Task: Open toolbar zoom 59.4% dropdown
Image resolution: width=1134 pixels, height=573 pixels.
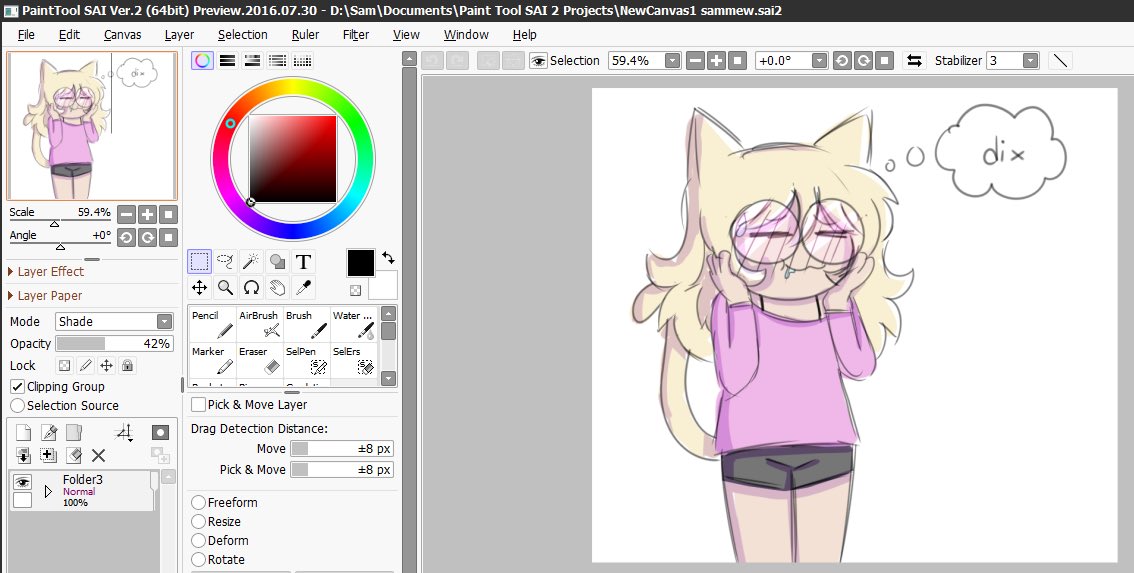Action: (673, 61)
